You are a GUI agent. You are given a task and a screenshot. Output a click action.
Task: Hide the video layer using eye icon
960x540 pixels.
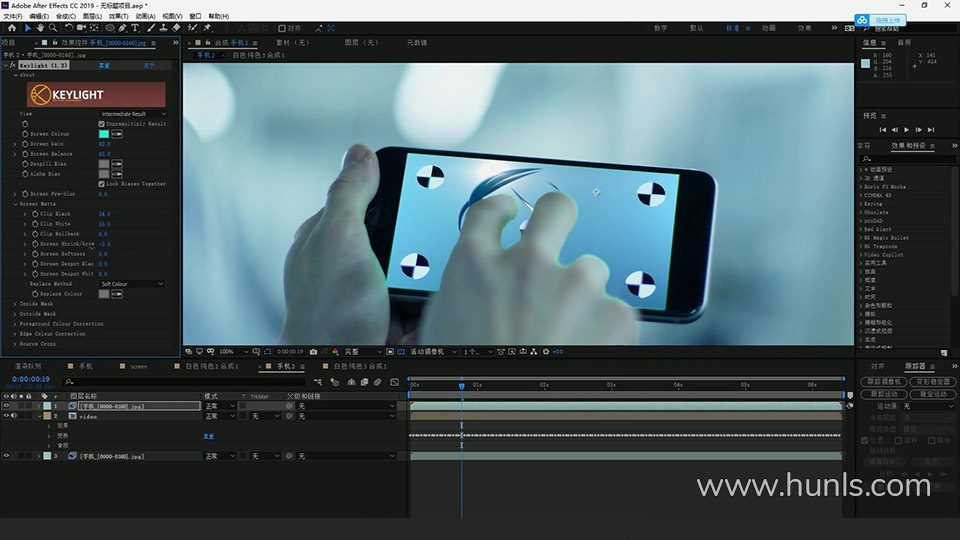coord(6,416)
